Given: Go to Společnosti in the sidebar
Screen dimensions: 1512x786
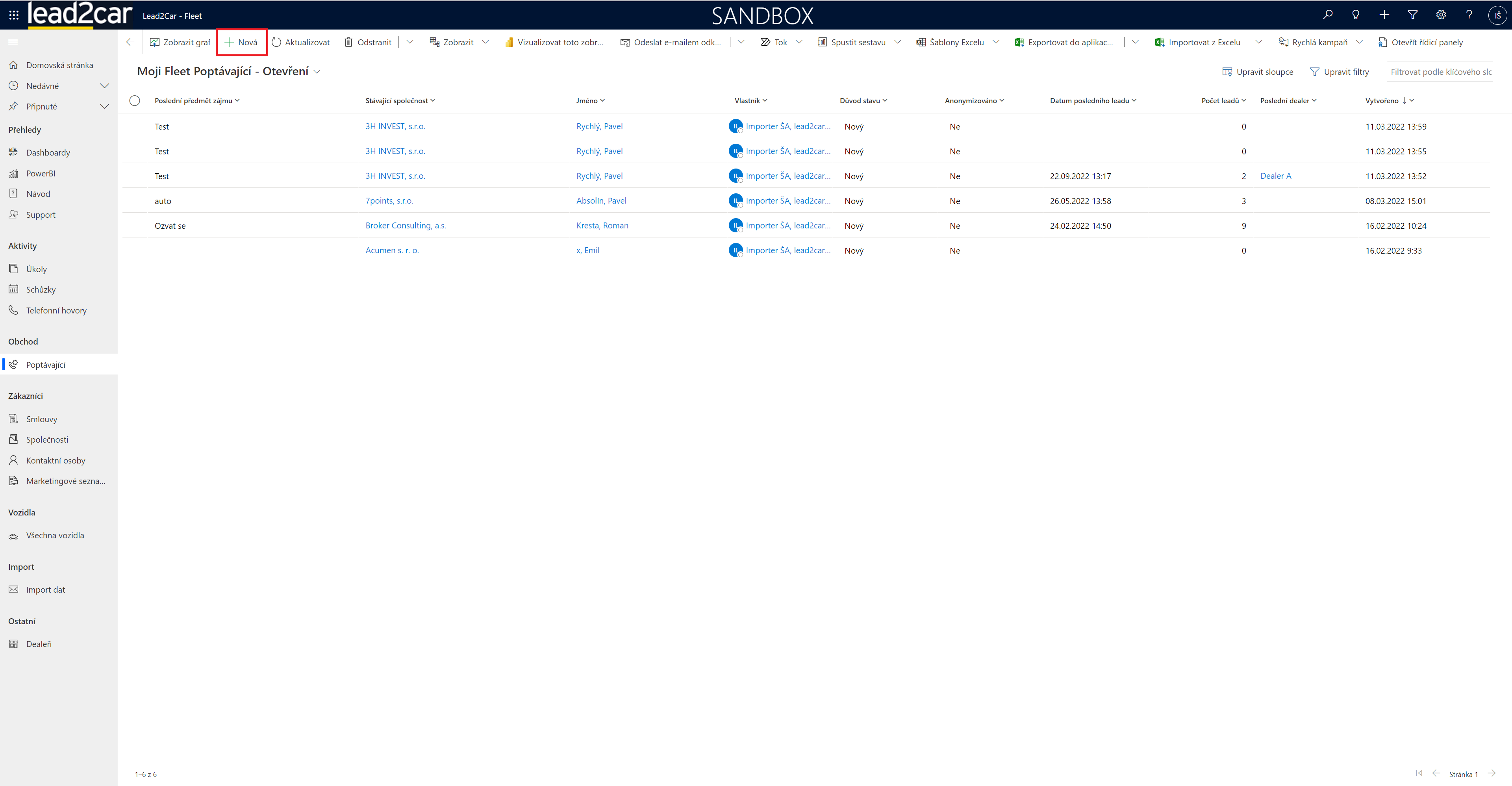Looking at the screenshot, I should pos(47,440).
